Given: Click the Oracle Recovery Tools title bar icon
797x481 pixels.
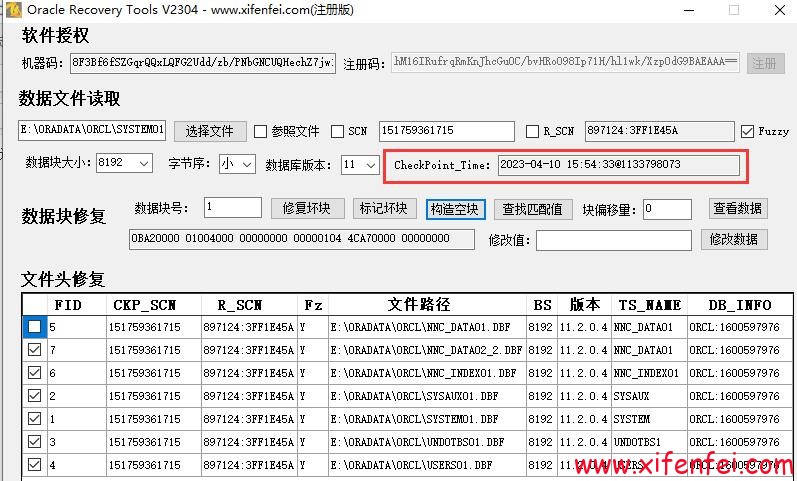Looking at the screenshot, I should tap(13, 10).
